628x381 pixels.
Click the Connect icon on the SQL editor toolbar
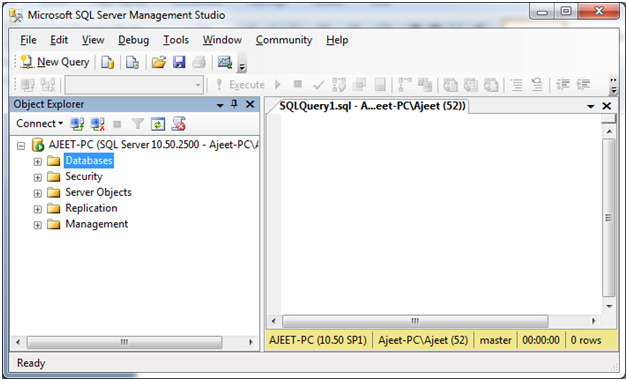tap(28, 85)
